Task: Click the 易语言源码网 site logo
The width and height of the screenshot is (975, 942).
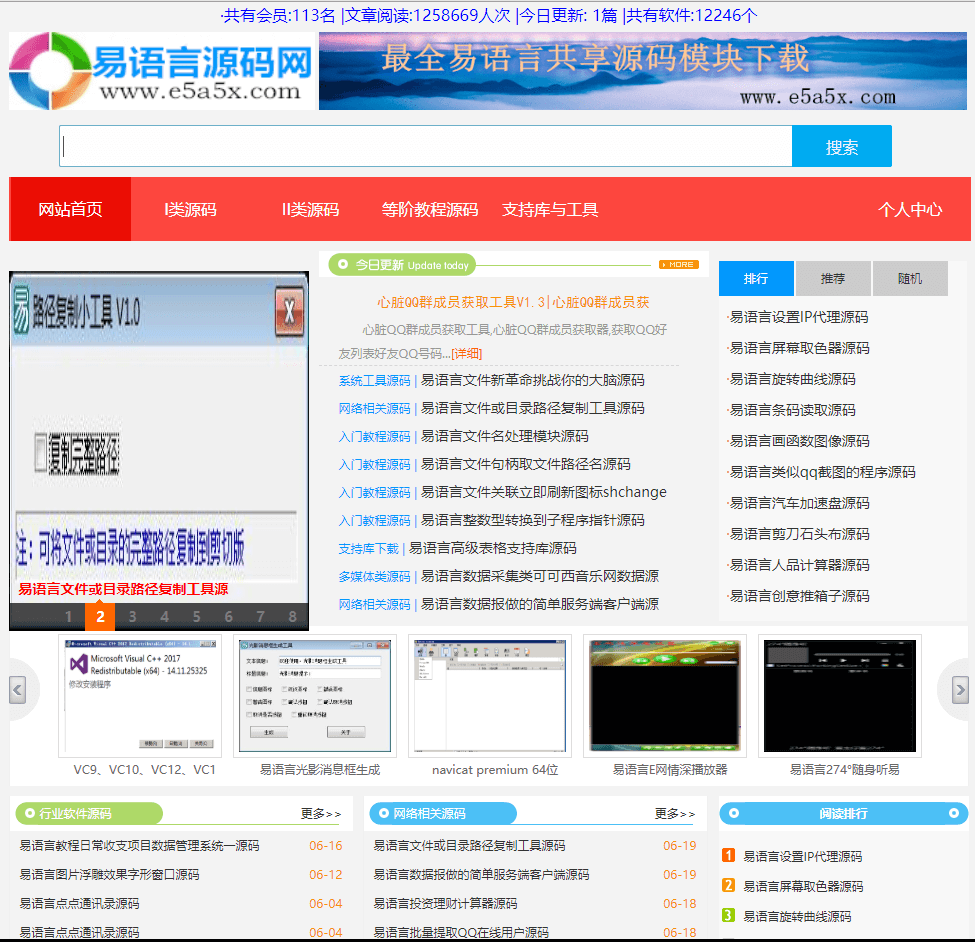Action: 160,70
